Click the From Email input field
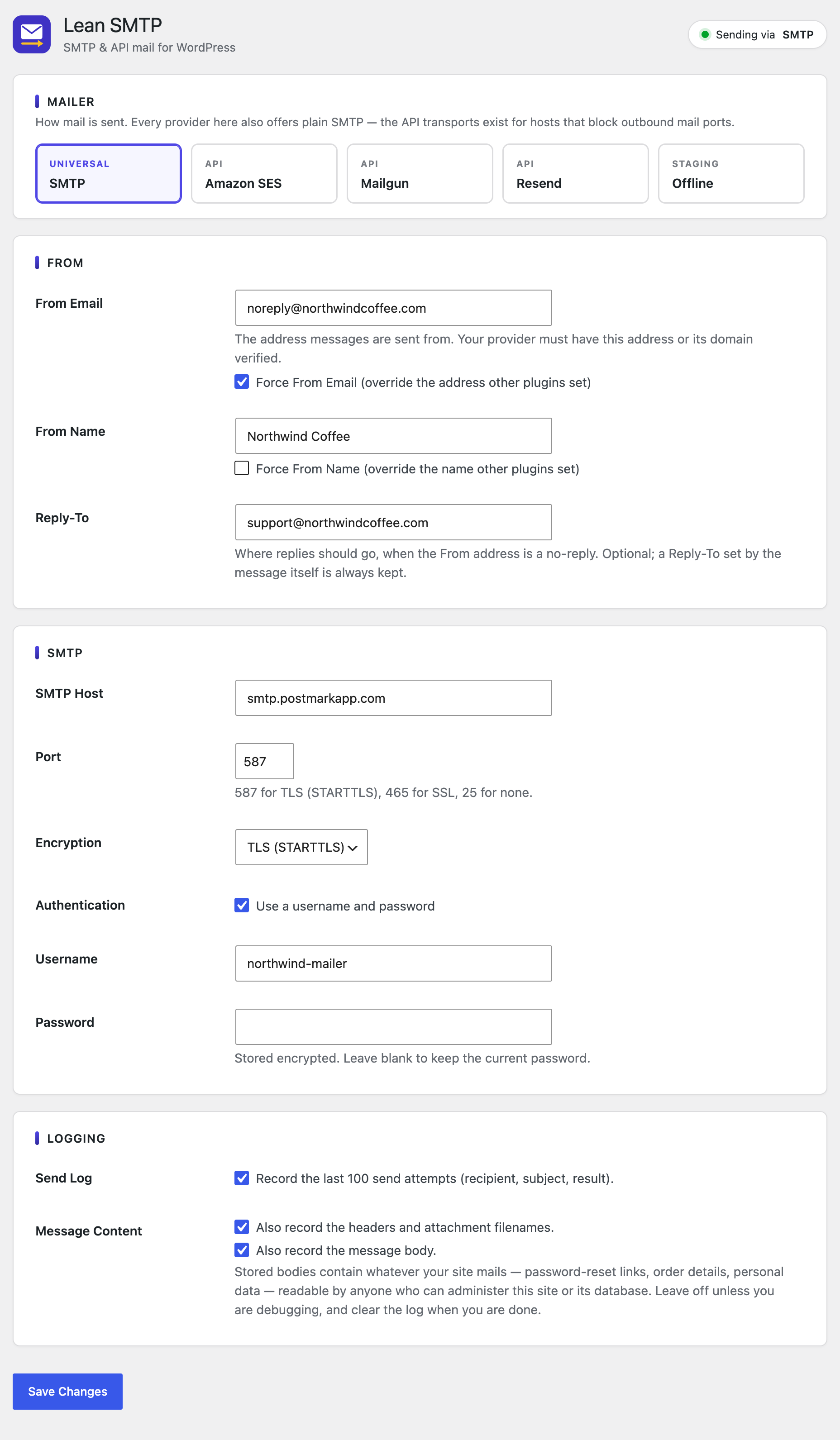This screenshot has width=840, height=1440. (x=393, y=308)
